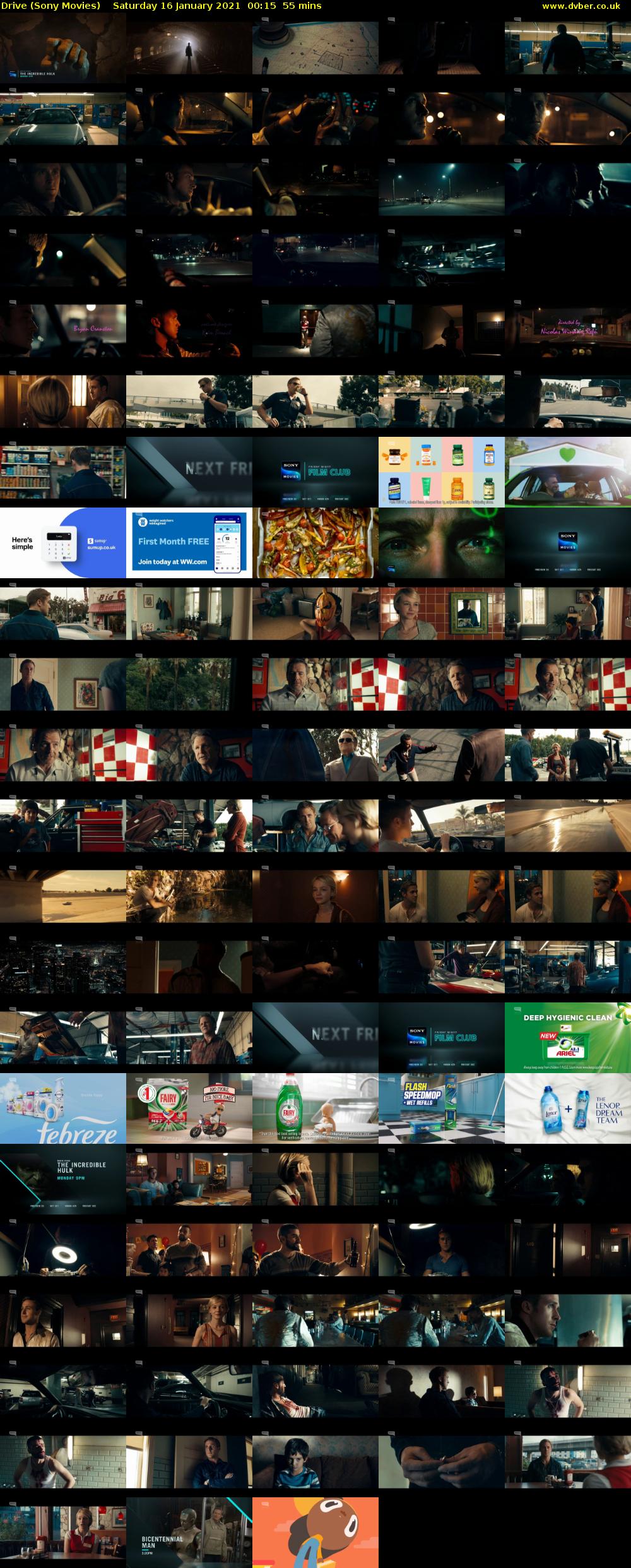Click the second 'NEXT FRI' promo thumbnail
Viewport: 631px width, 1568px height.
[x=315, y=1038]
